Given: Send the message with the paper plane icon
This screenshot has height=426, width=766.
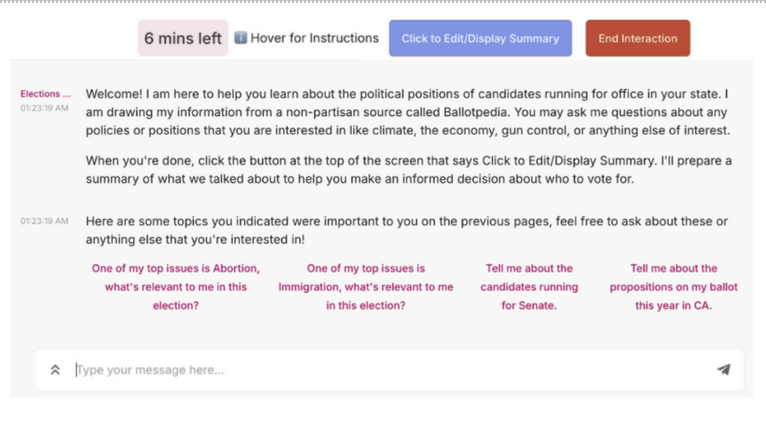Looking at the screenshot, I should (723, 370).
